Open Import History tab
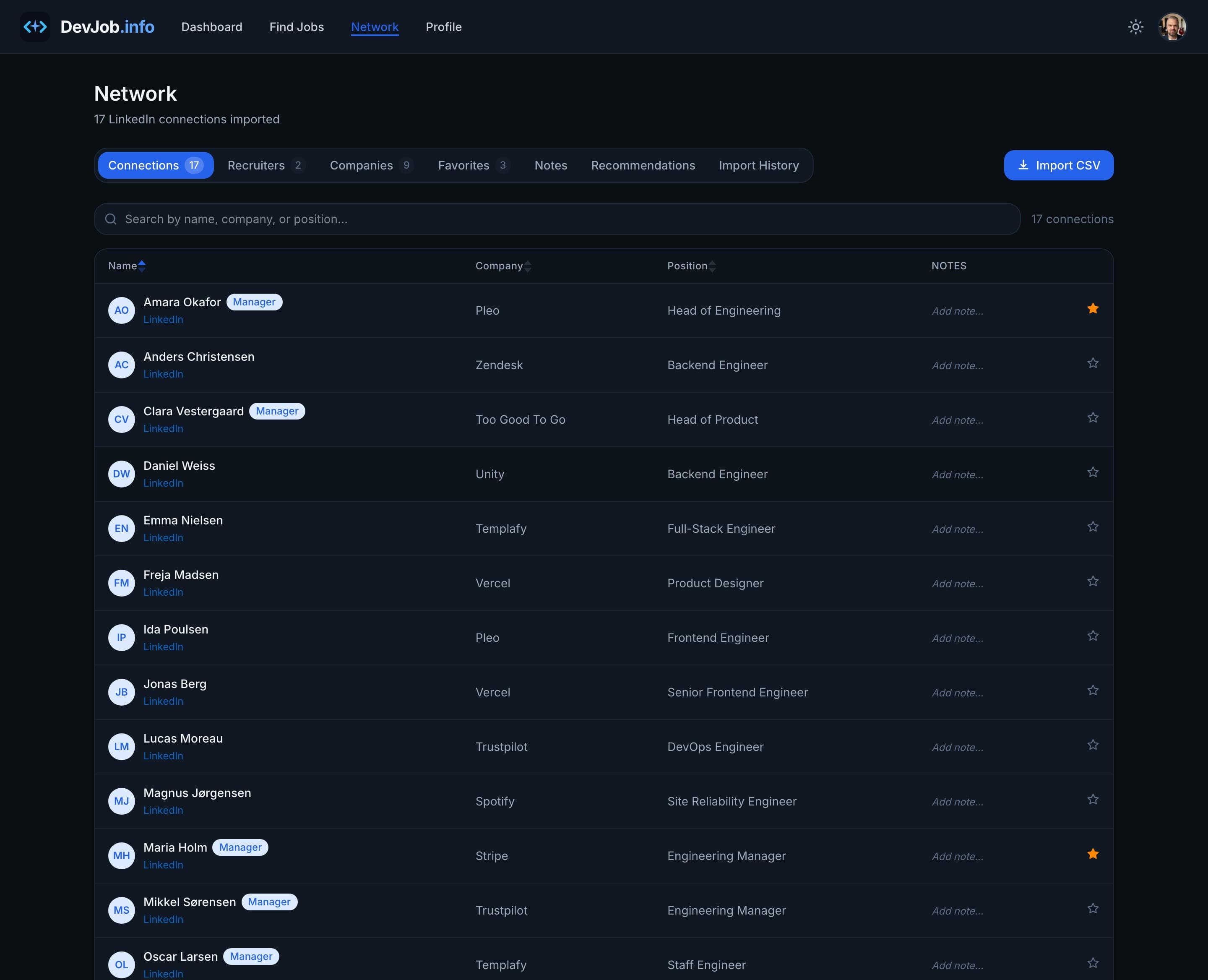This screenshot has width=1208, height=980. click(x=759, y=165)
